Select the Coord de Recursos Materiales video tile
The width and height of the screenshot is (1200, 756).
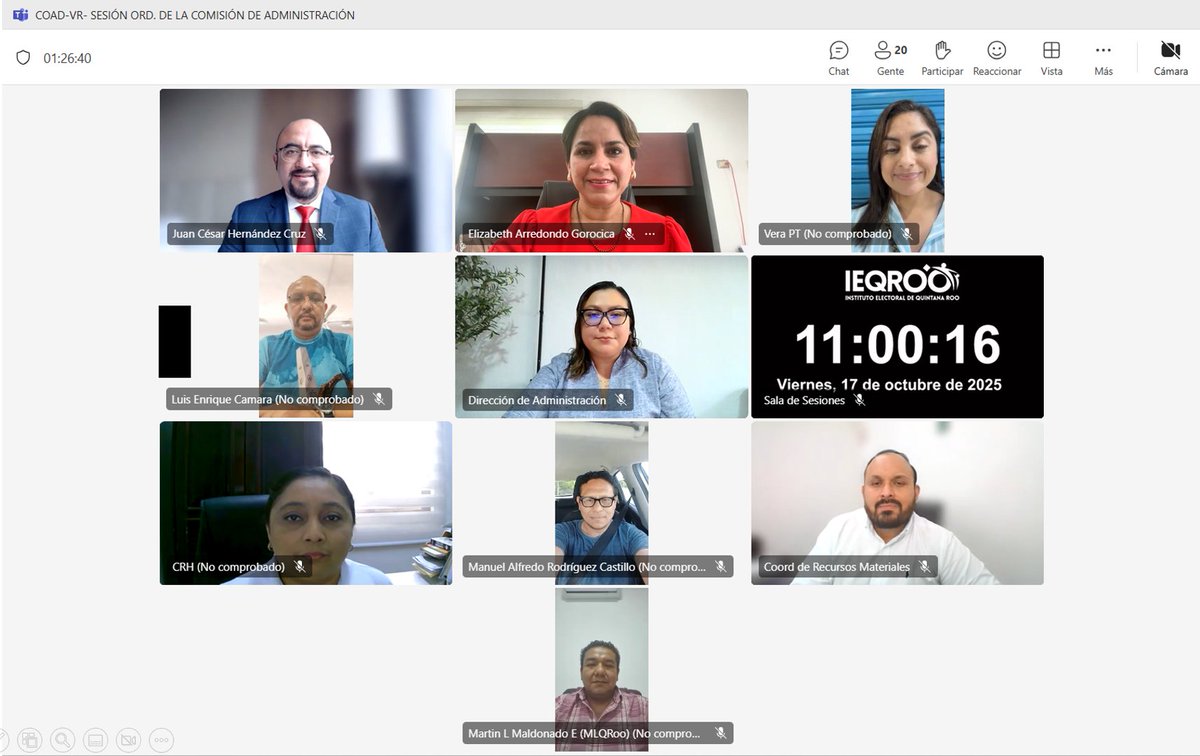pos(897,502)
